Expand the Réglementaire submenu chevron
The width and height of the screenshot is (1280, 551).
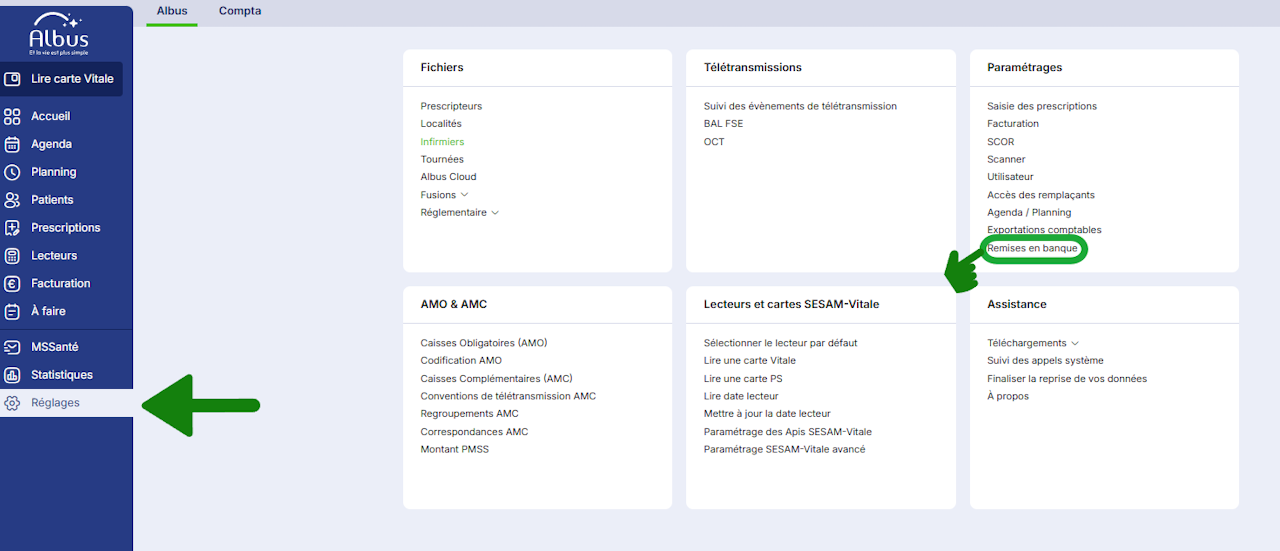coord(495,213)
